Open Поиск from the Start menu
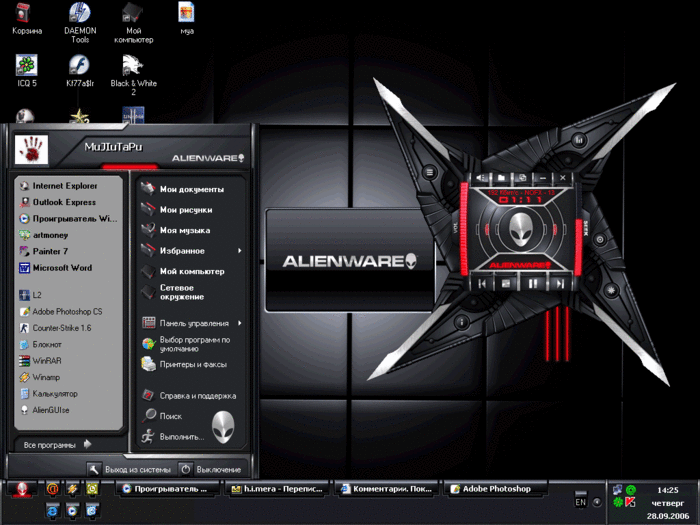 [x=162, y=416]
